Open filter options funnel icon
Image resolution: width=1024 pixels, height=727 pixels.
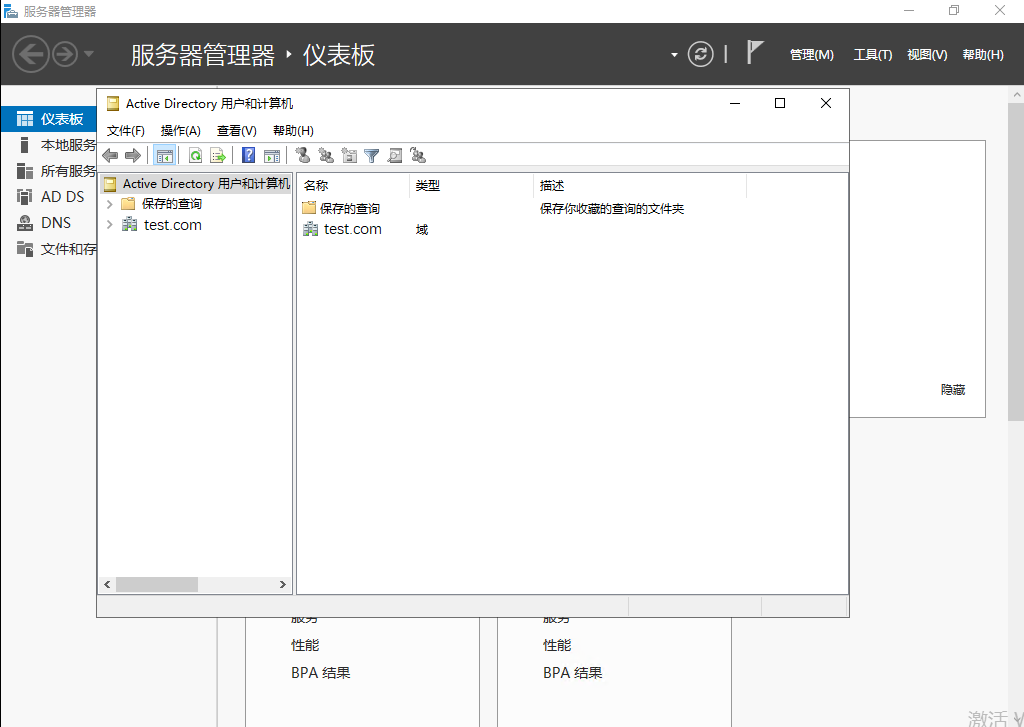(372, 155)
